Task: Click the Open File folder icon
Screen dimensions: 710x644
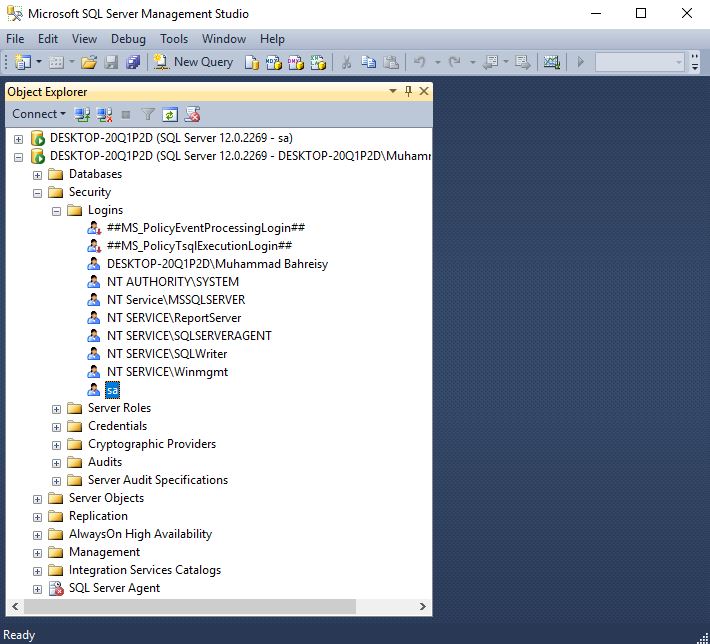Action: pyautogui.click(x=89, y=62)
